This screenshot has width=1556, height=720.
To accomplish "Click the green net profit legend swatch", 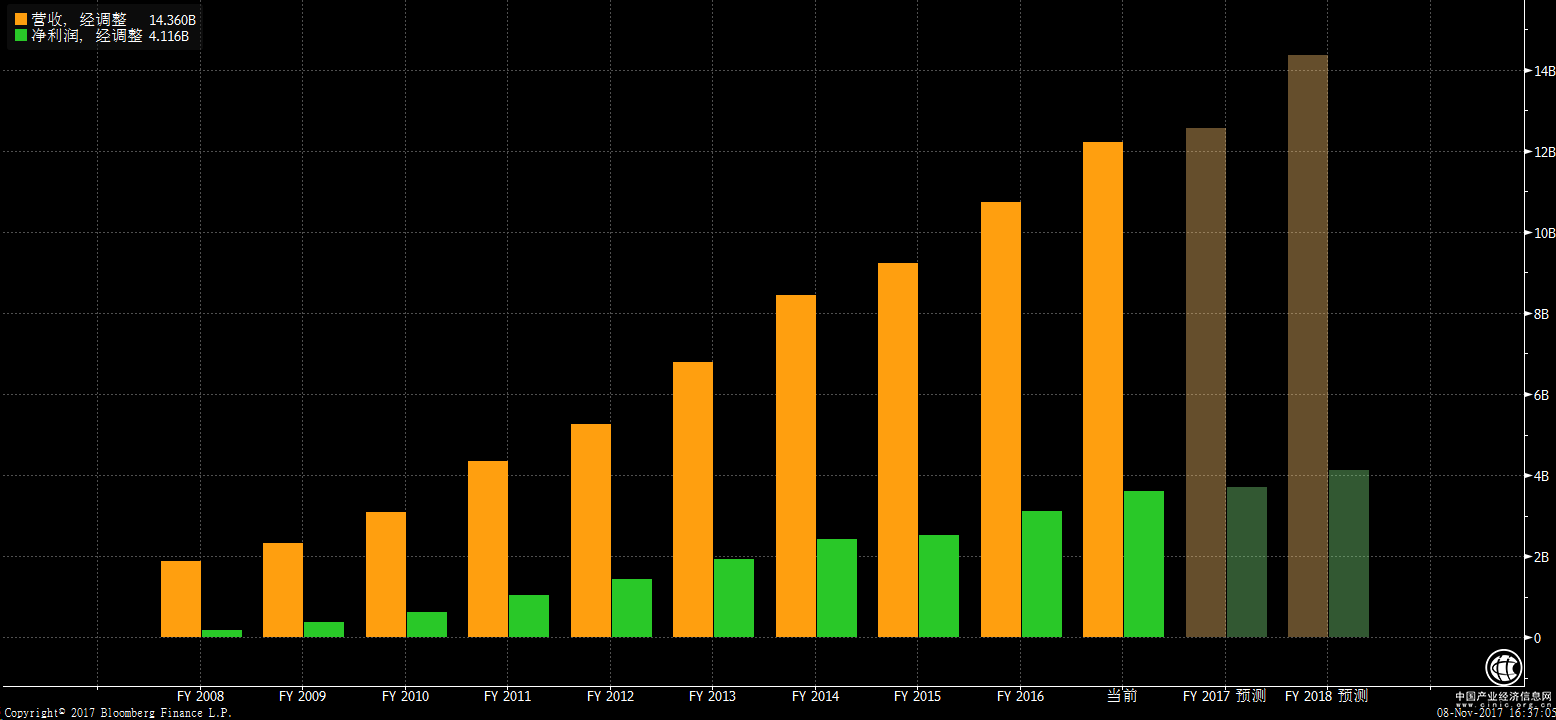I will coord(20,35).
